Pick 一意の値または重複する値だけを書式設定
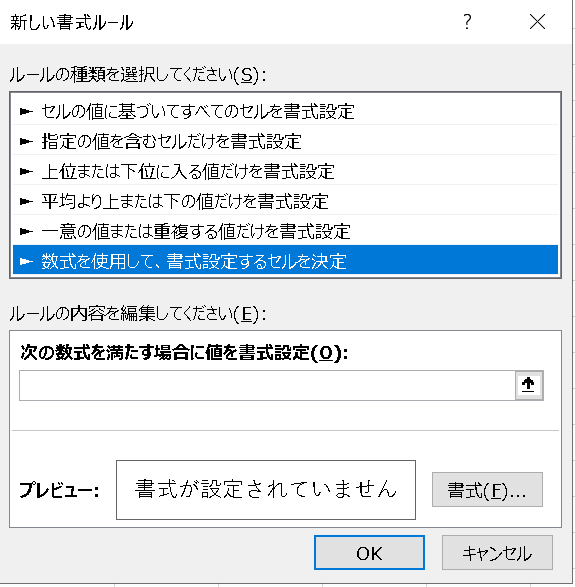Image resolution: width=575 pixels, height=587 pixels. (x=285, y=231)
